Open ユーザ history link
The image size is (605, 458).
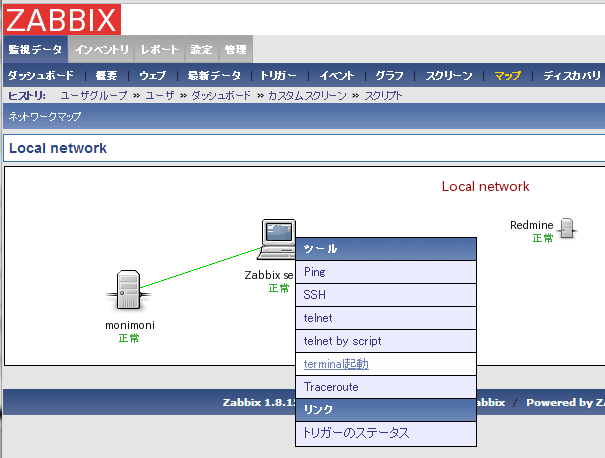pyautogui.click(x=159, y=95)
